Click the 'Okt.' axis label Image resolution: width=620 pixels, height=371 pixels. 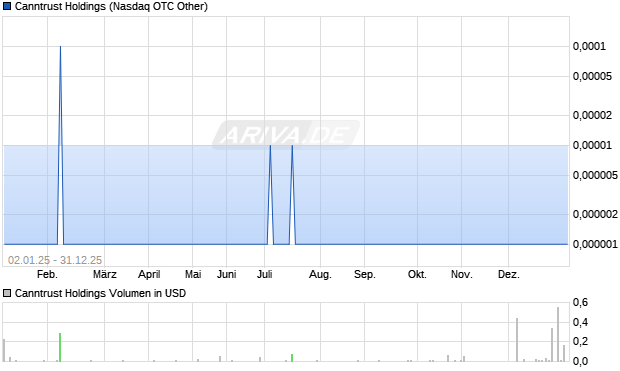click(417, 274)
